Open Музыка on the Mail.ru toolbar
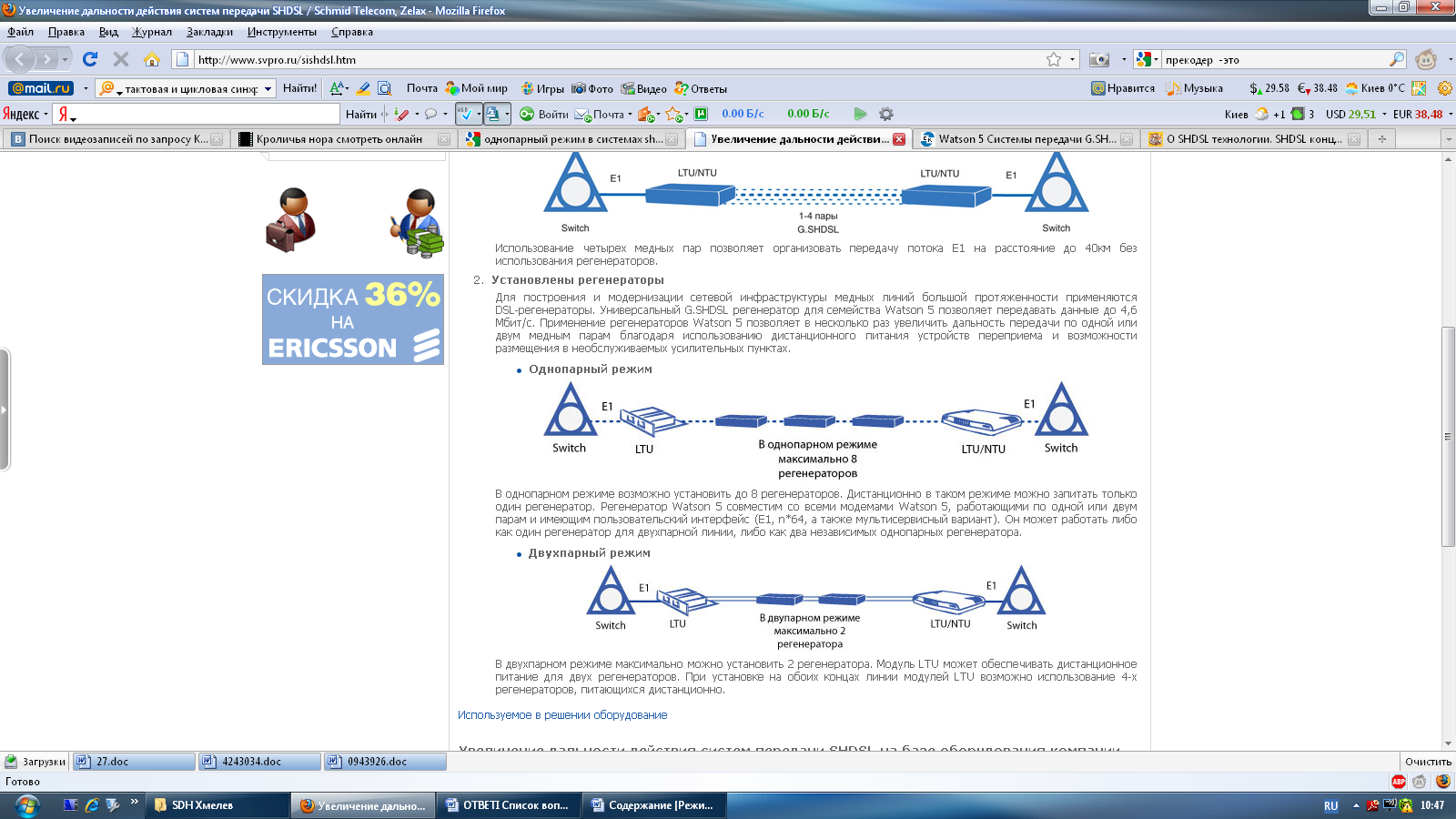Viewport: 1456px width, 819px height. [1196, 88]
